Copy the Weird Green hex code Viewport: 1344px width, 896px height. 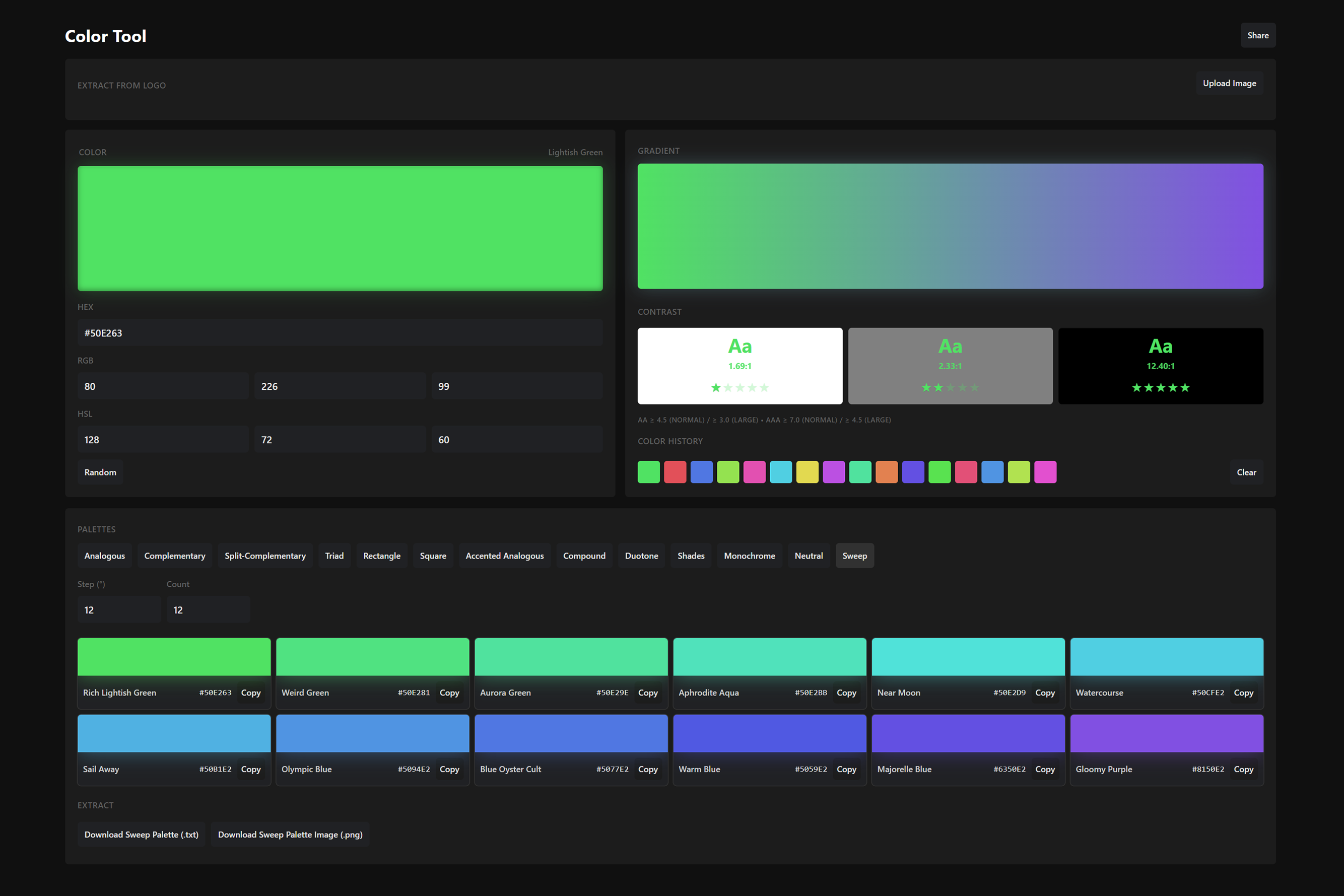coord(449,693)
